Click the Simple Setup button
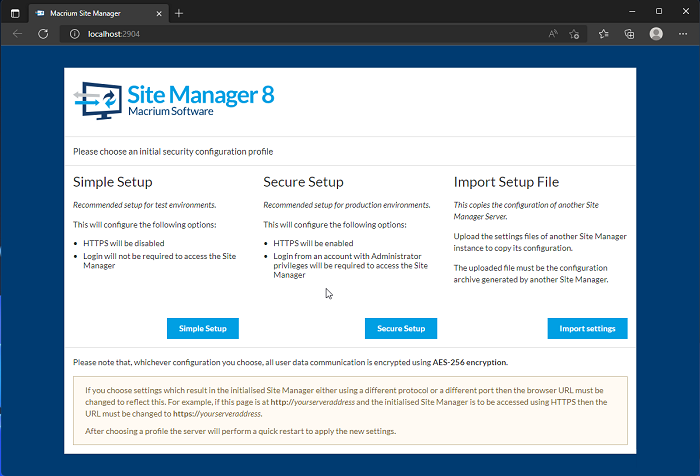Screen dimensions: 700x476 click(202, 328)
